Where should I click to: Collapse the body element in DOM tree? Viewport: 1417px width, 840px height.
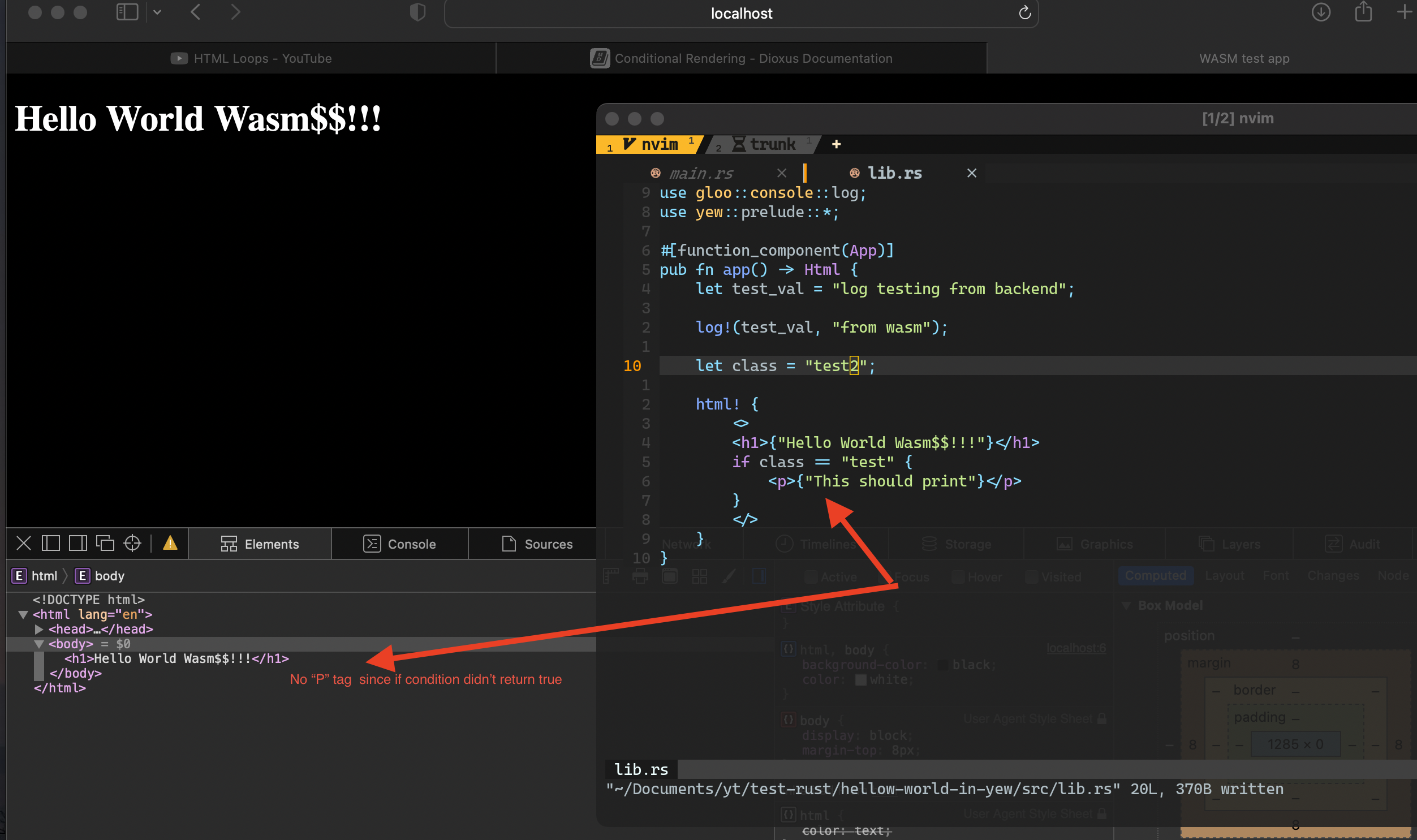coord(38,644)
